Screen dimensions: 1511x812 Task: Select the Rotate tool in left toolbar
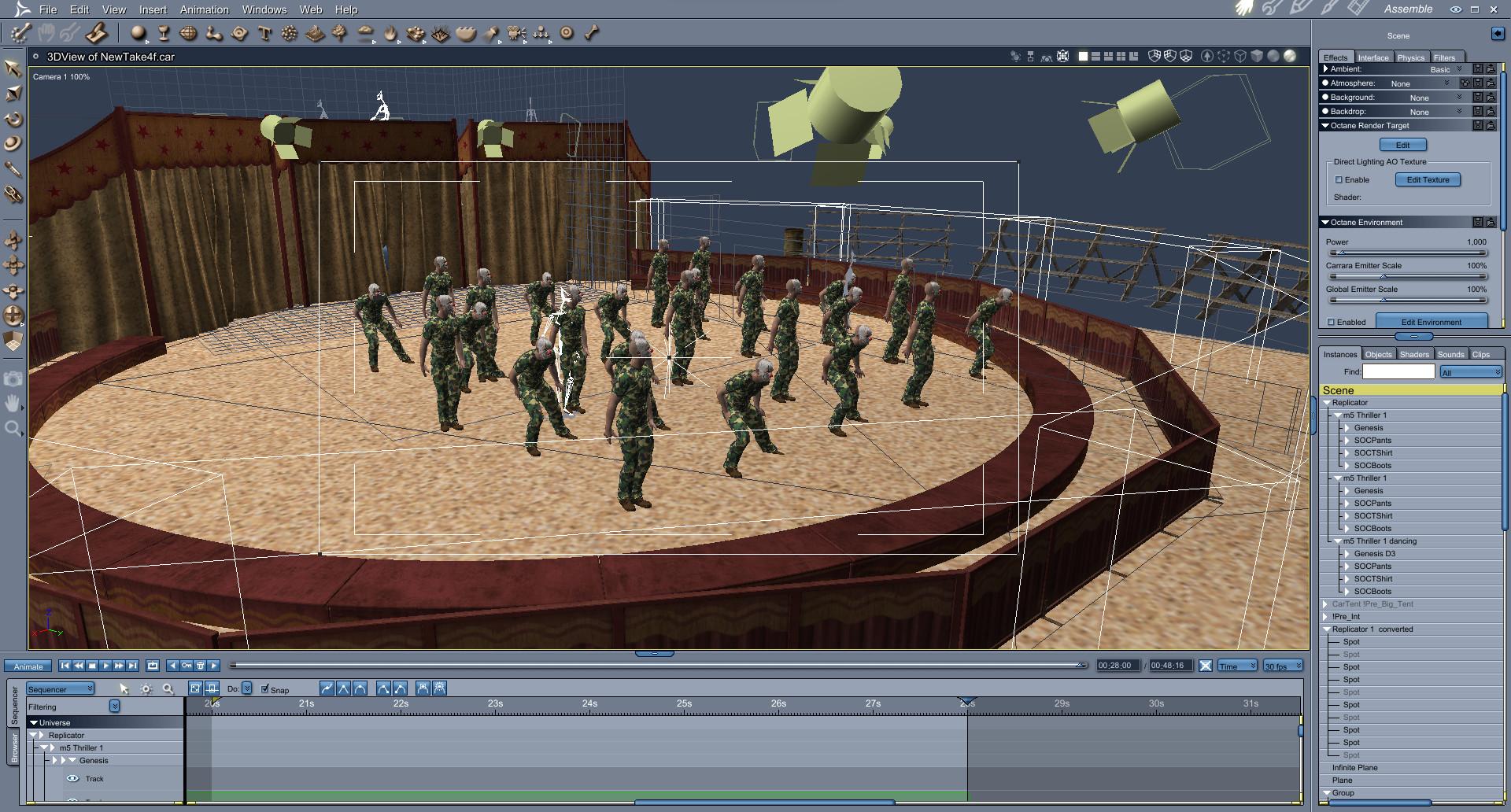pyautogui.click(x=13, y=120)
